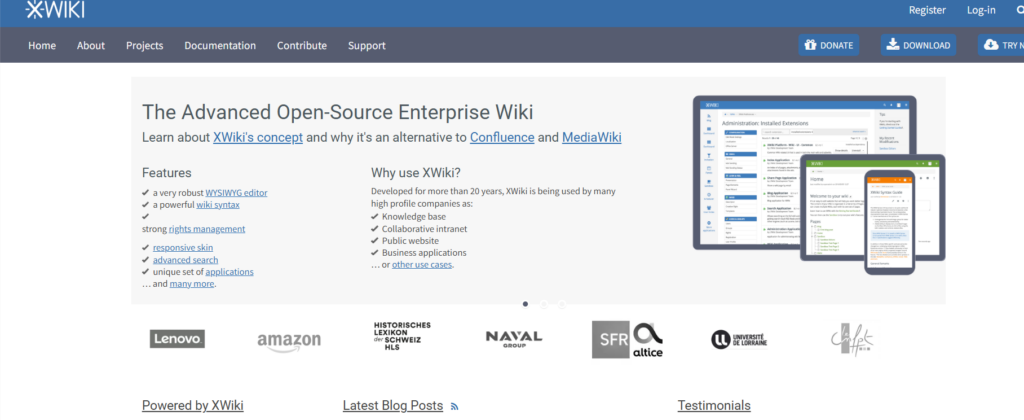Open the Latest Blog Posts RSS feed icon
Image resolution: width=1024 pixels, height=420 pixels.
[x=454, y=406]
